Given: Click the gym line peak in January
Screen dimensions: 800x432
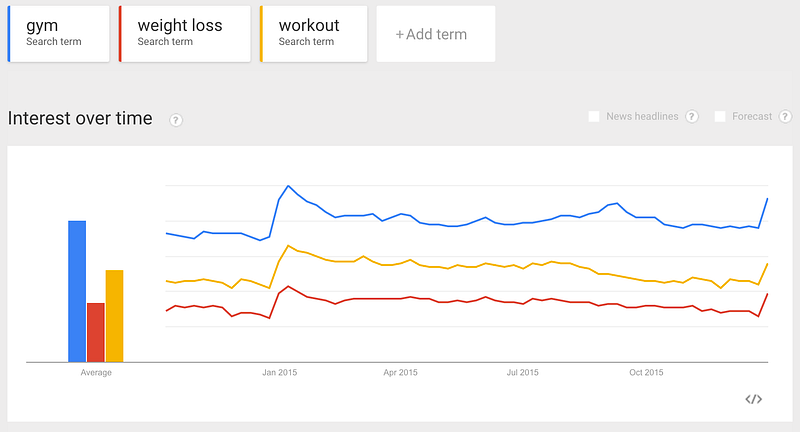Looking at the screenshot, I should 288,186.
